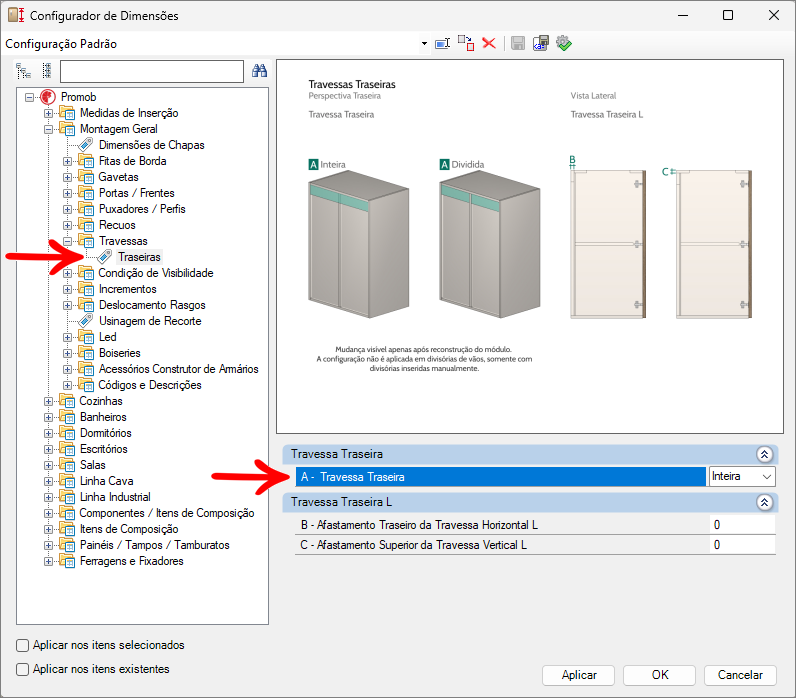Select the Incrementos tree item

pos(127,289)
